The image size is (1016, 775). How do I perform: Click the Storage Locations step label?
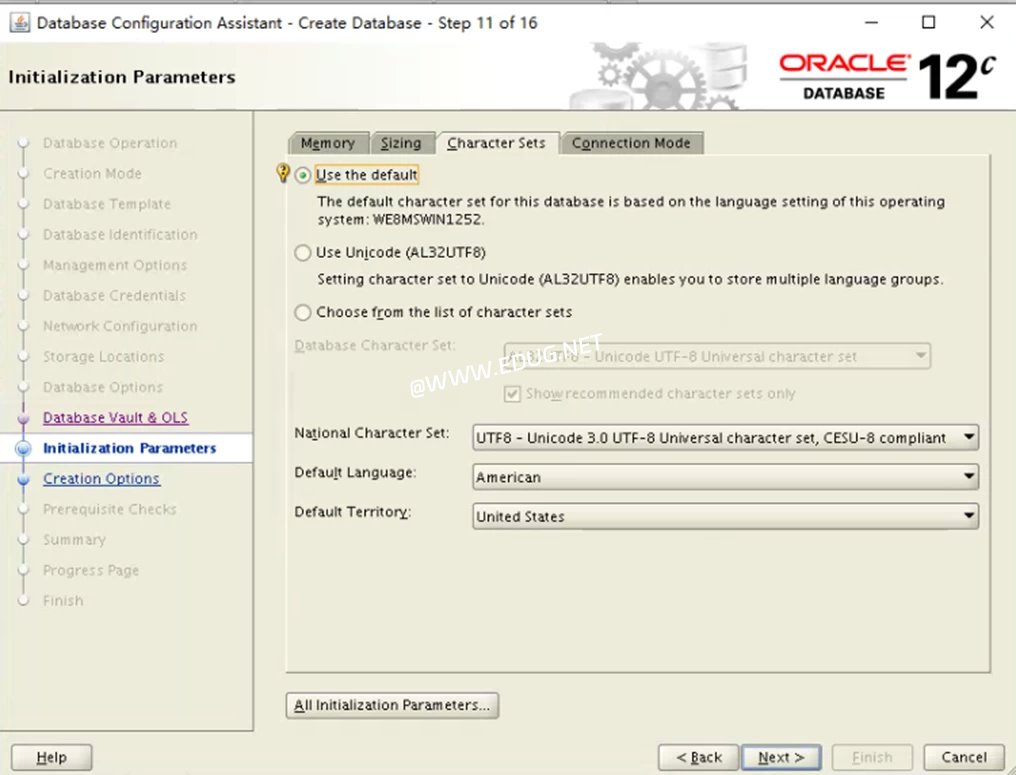(x=104, y=356)
